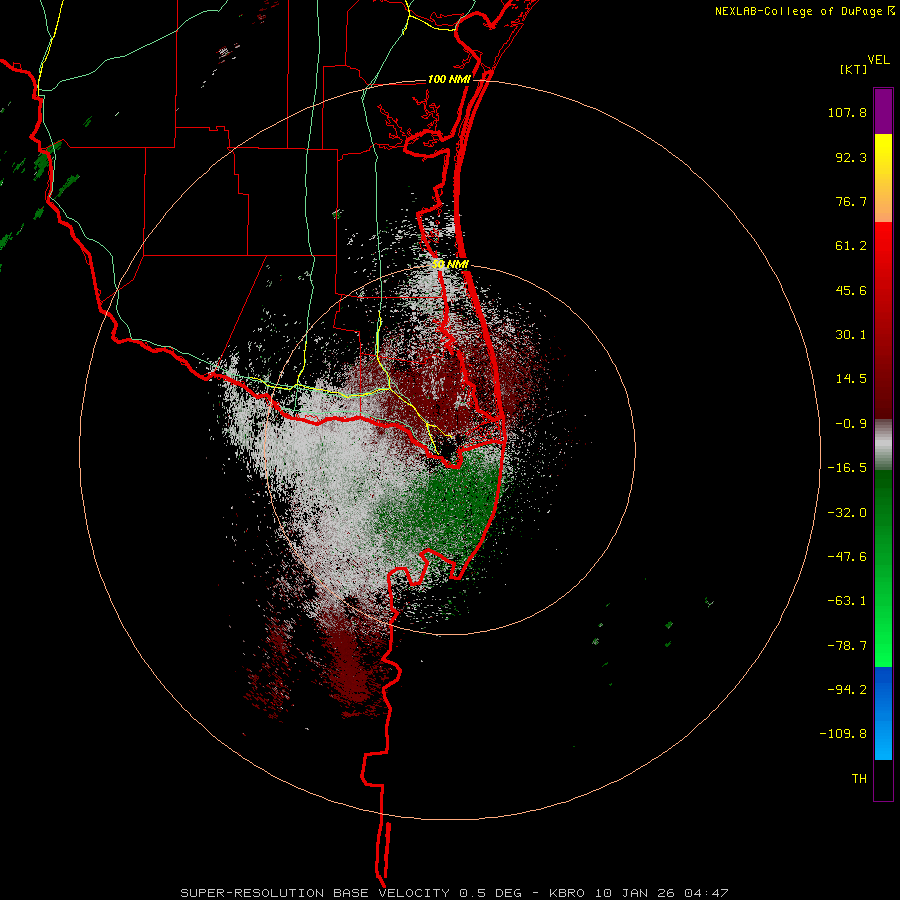The height and width of the screenshot is (900, 900).
Task: Click the -78.7 velocity scale value
Action: 847,646
